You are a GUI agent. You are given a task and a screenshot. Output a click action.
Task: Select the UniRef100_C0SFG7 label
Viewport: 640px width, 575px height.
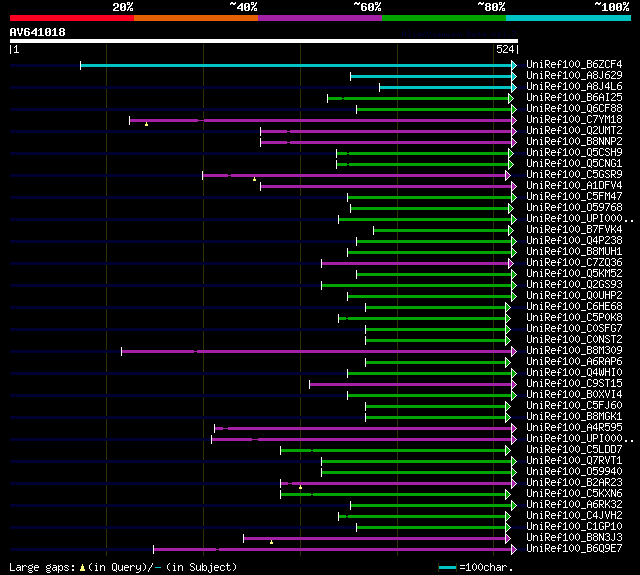(574, 329)
